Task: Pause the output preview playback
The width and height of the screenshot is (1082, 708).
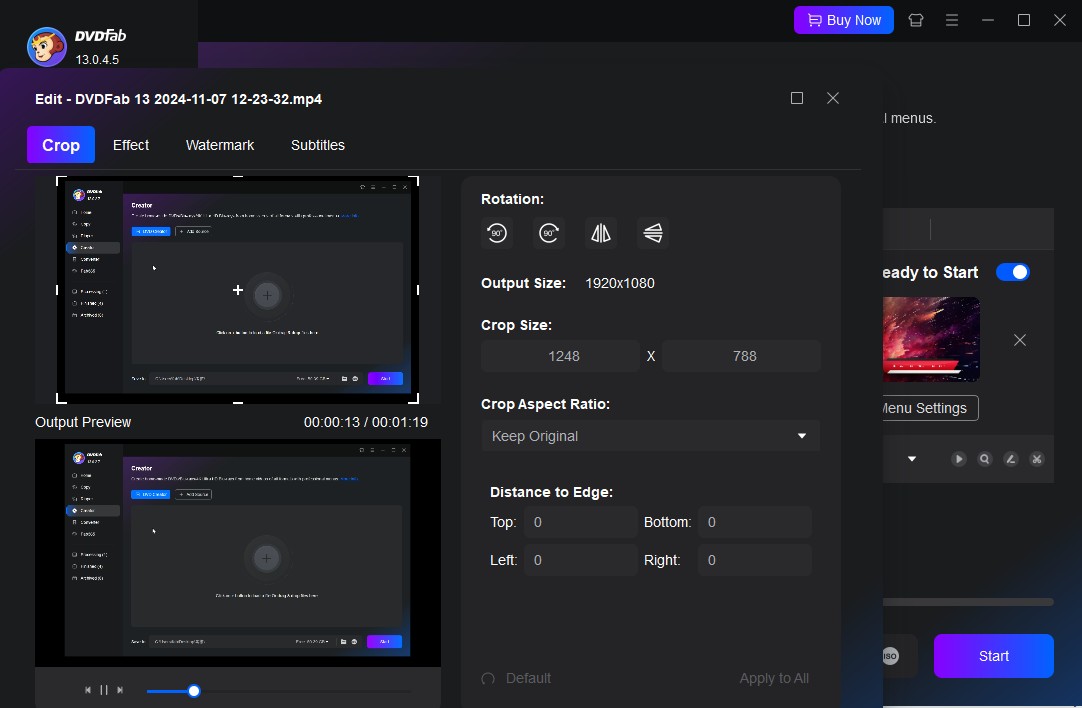Action: coord(103,690)
